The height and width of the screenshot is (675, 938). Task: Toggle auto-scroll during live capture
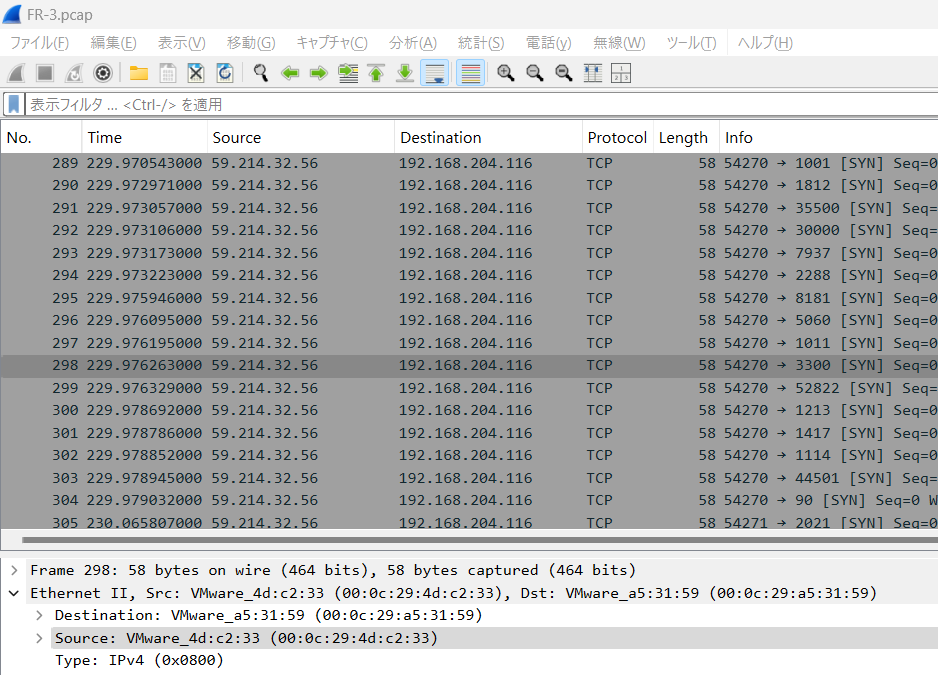pyautogui.click(x=435, y=73)
